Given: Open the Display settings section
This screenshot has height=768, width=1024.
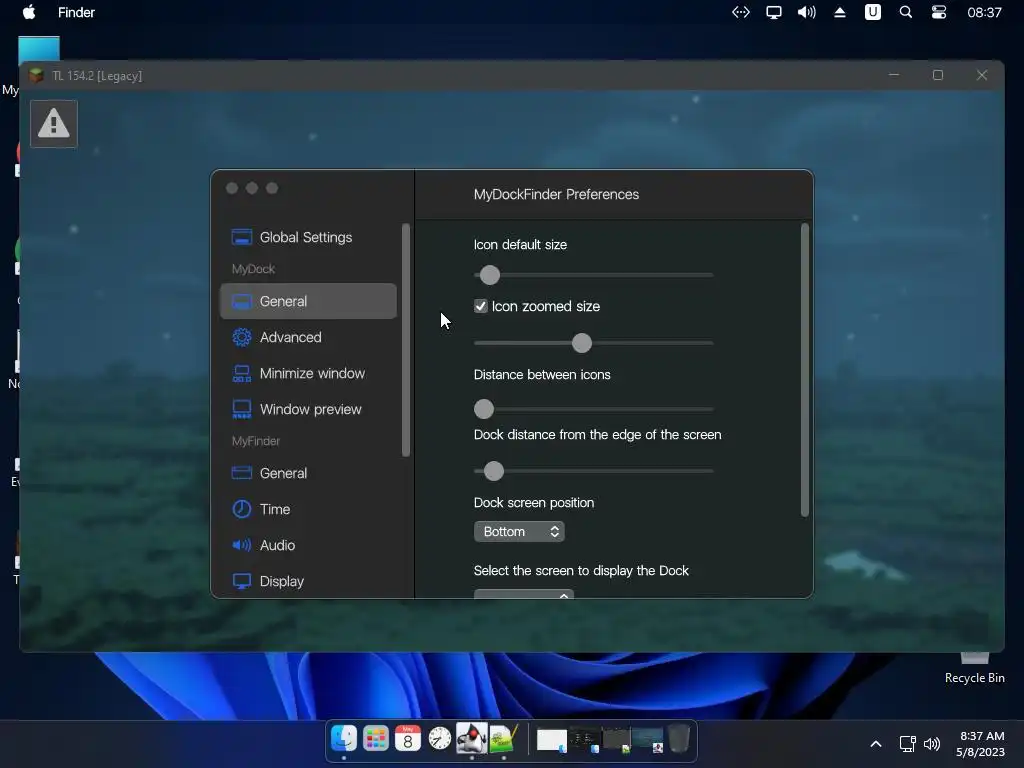Looking at the screenshot, I should [x=308, y=581].
